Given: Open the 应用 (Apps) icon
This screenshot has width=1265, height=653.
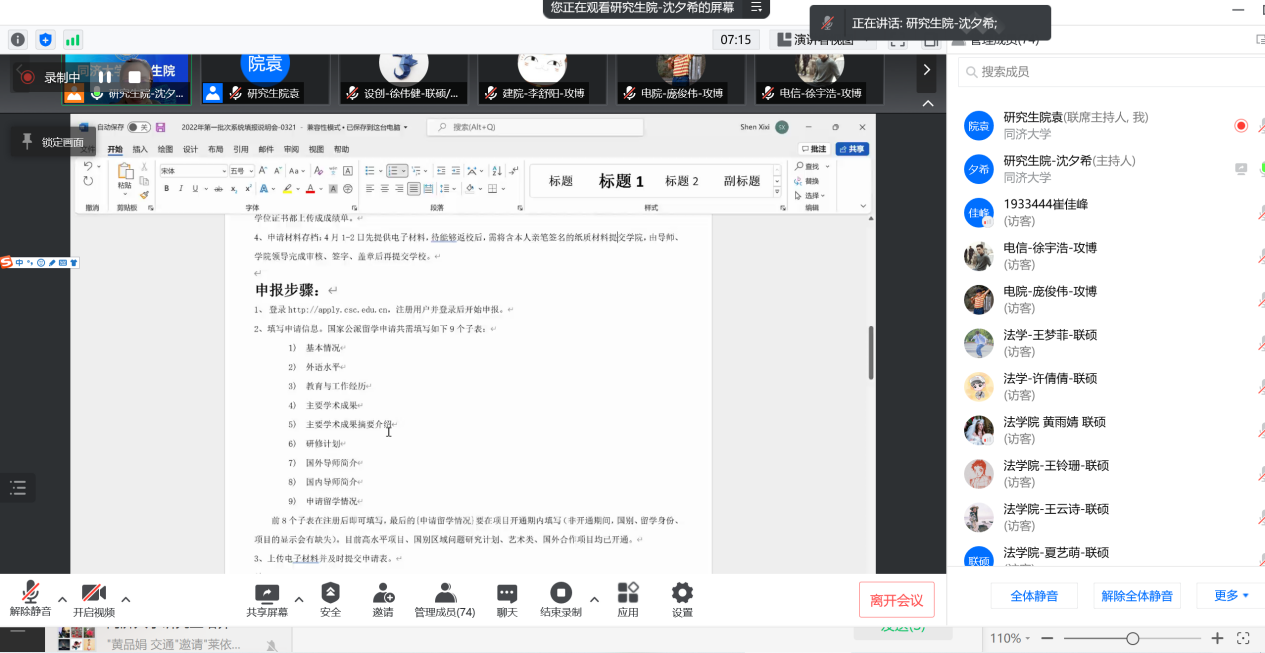Looking at the screenshot, I should click(x=627, y=593).
